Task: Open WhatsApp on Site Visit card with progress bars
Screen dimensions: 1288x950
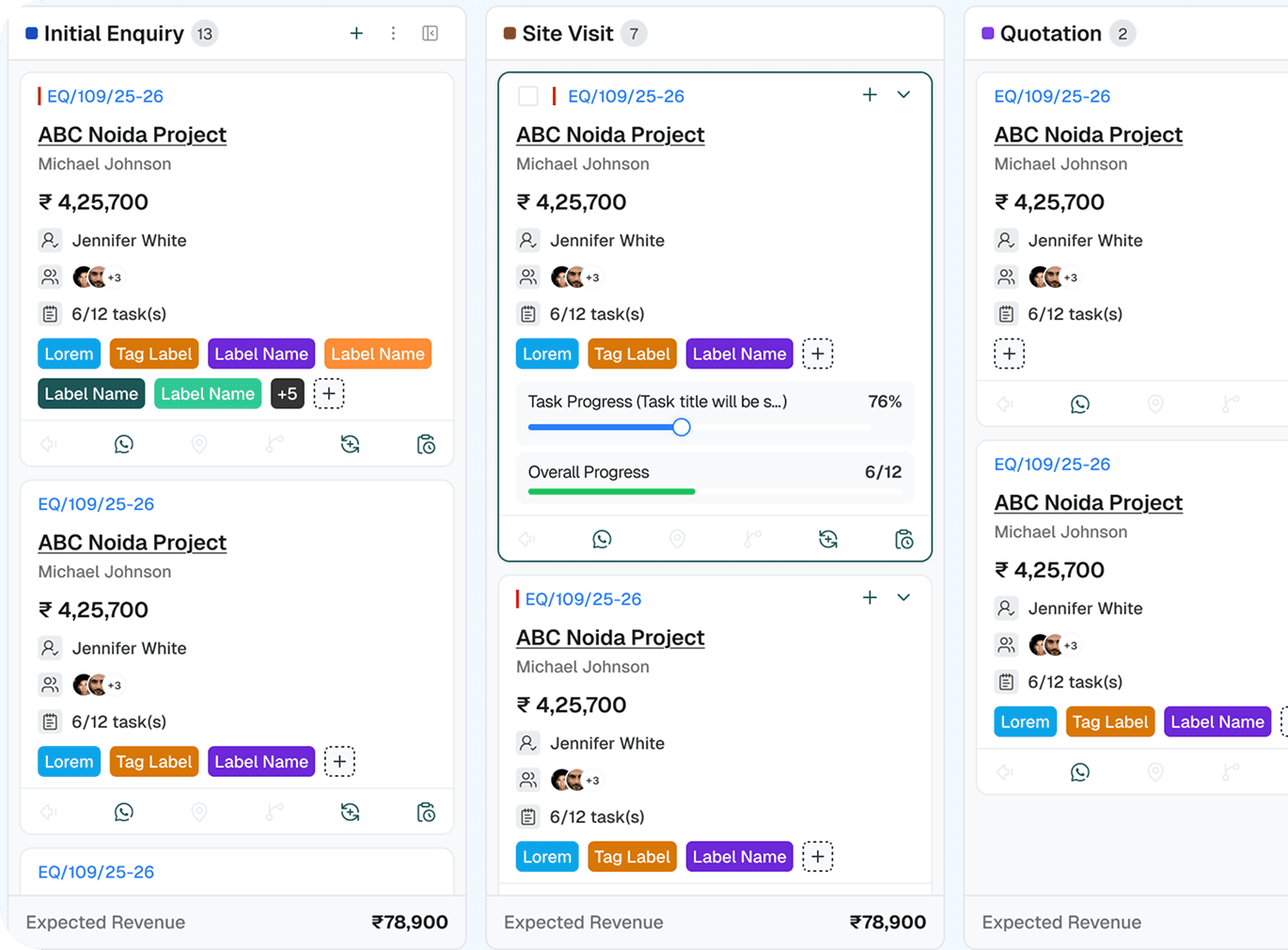Action: pyautogui.click(x=602, y=539)
